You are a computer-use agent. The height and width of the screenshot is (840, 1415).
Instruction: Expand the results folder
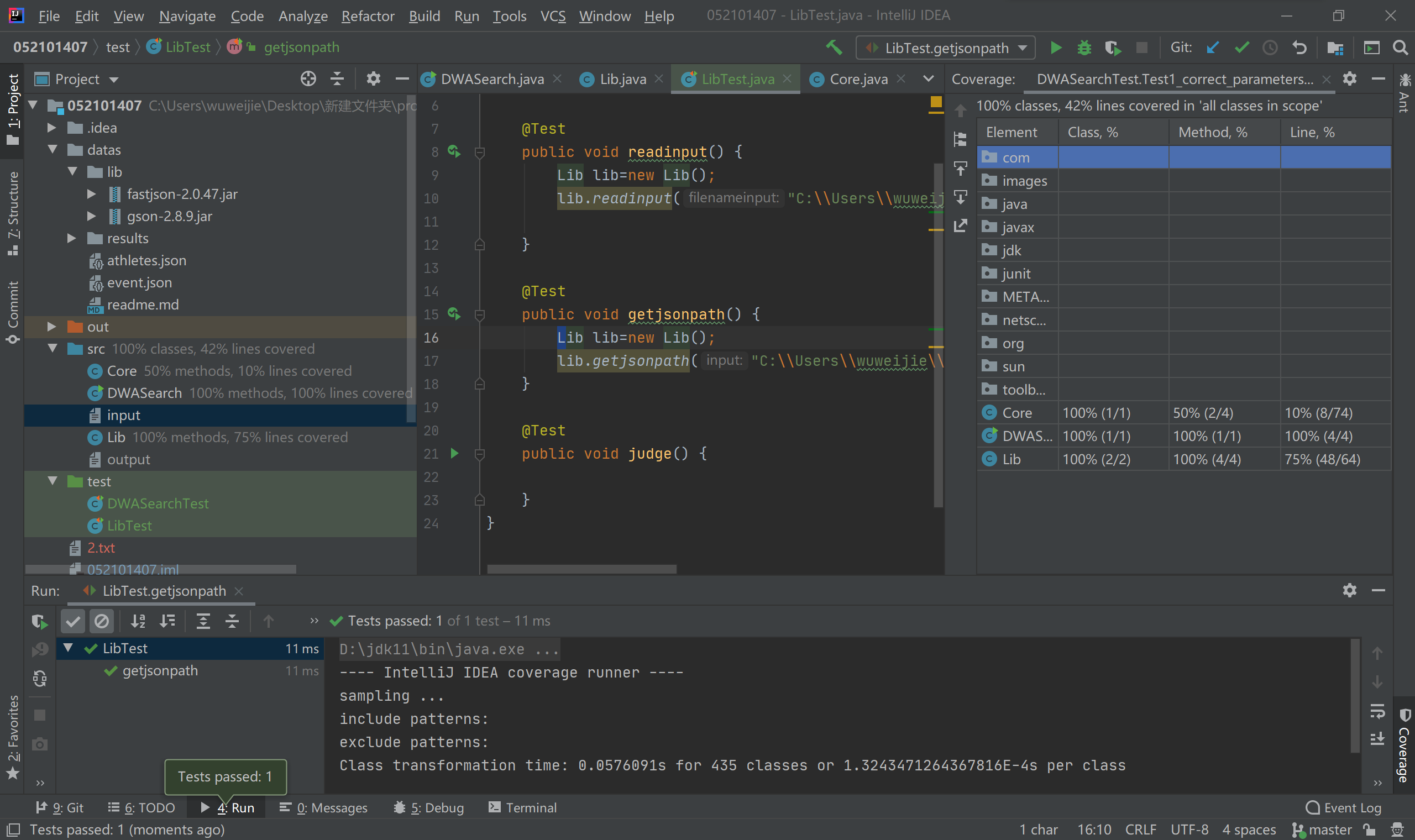(72, 238)
